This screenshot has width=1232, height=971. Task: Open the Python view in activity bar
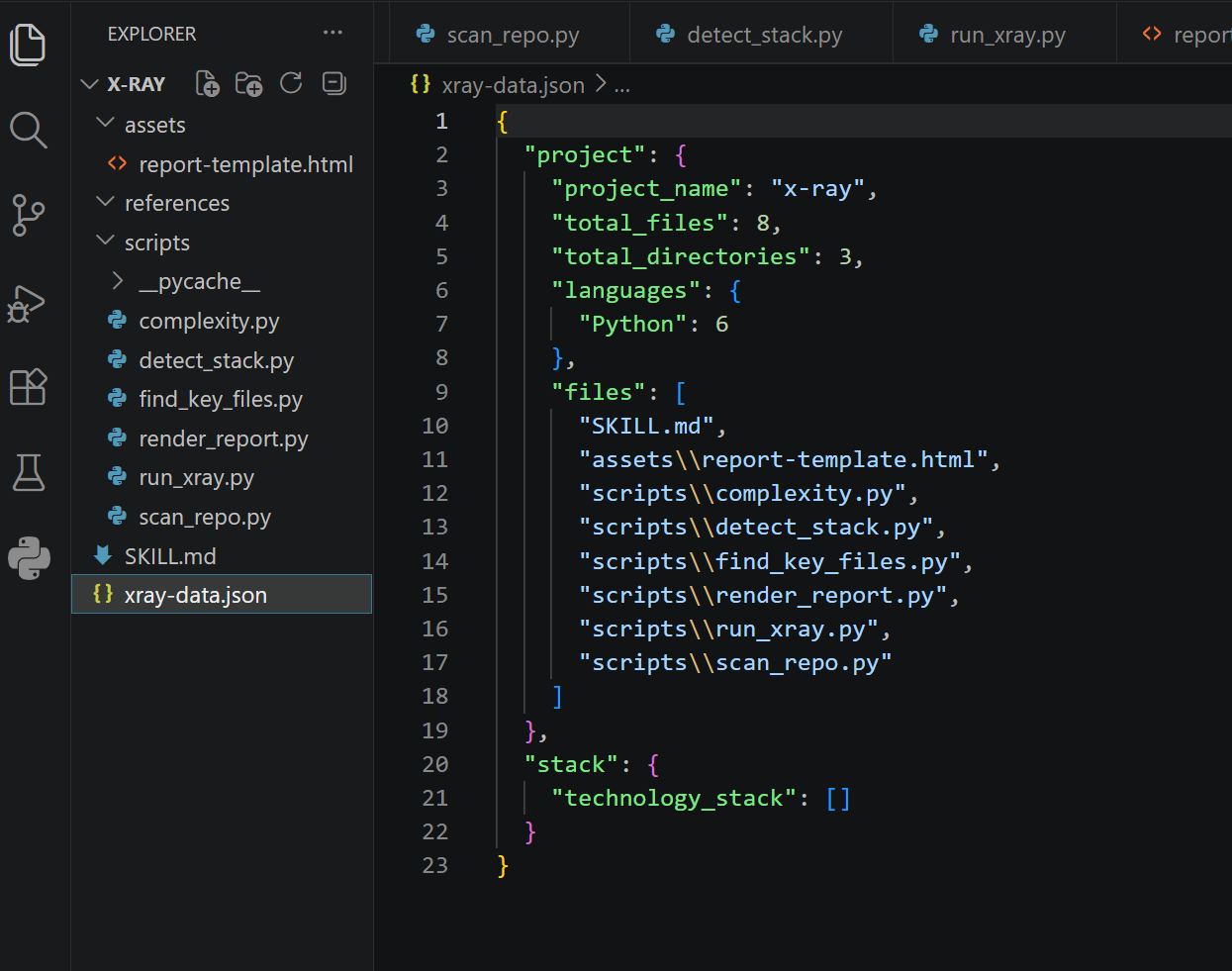click(29, 558)
